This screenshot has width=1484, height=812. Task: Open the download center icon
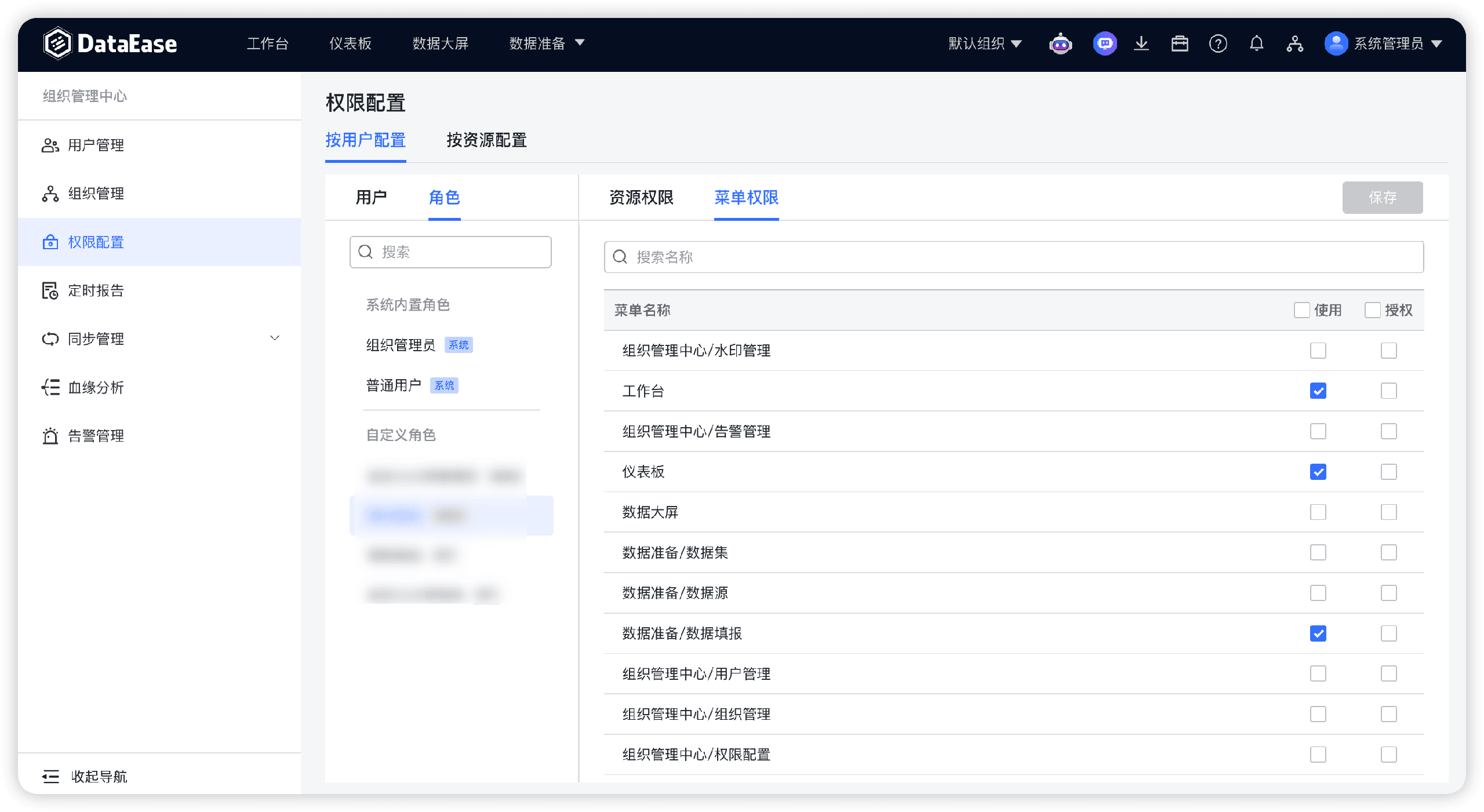(x=1141, y=43)
